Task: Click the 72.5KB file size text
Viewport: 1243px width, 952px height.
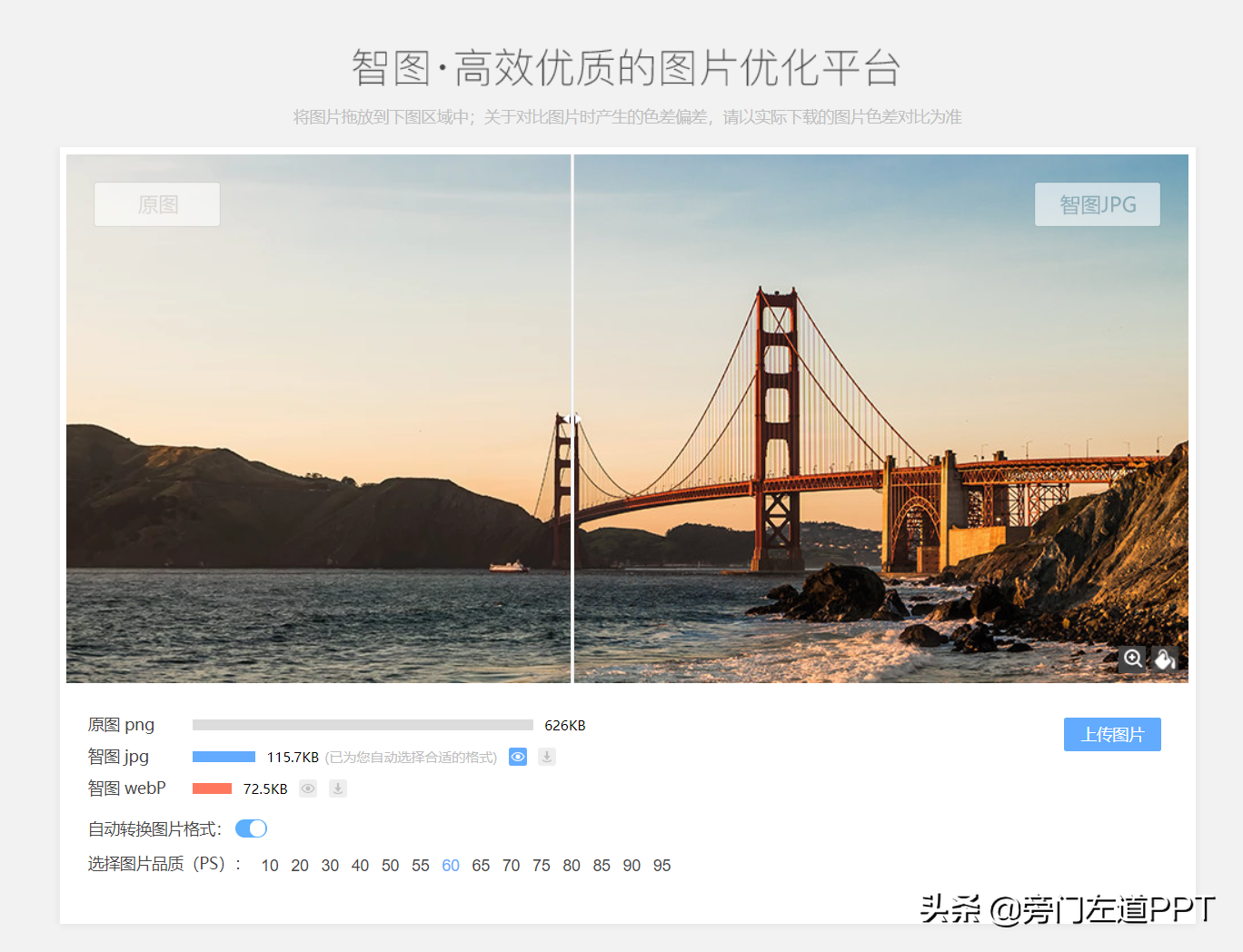Action: [265, 788]
